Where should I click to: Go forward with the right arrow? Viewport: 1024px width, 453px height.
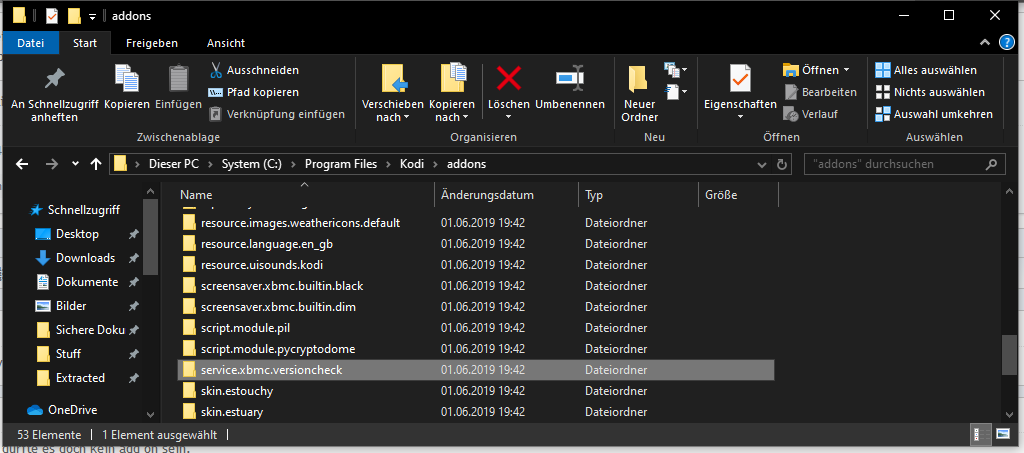coord(52,164)
